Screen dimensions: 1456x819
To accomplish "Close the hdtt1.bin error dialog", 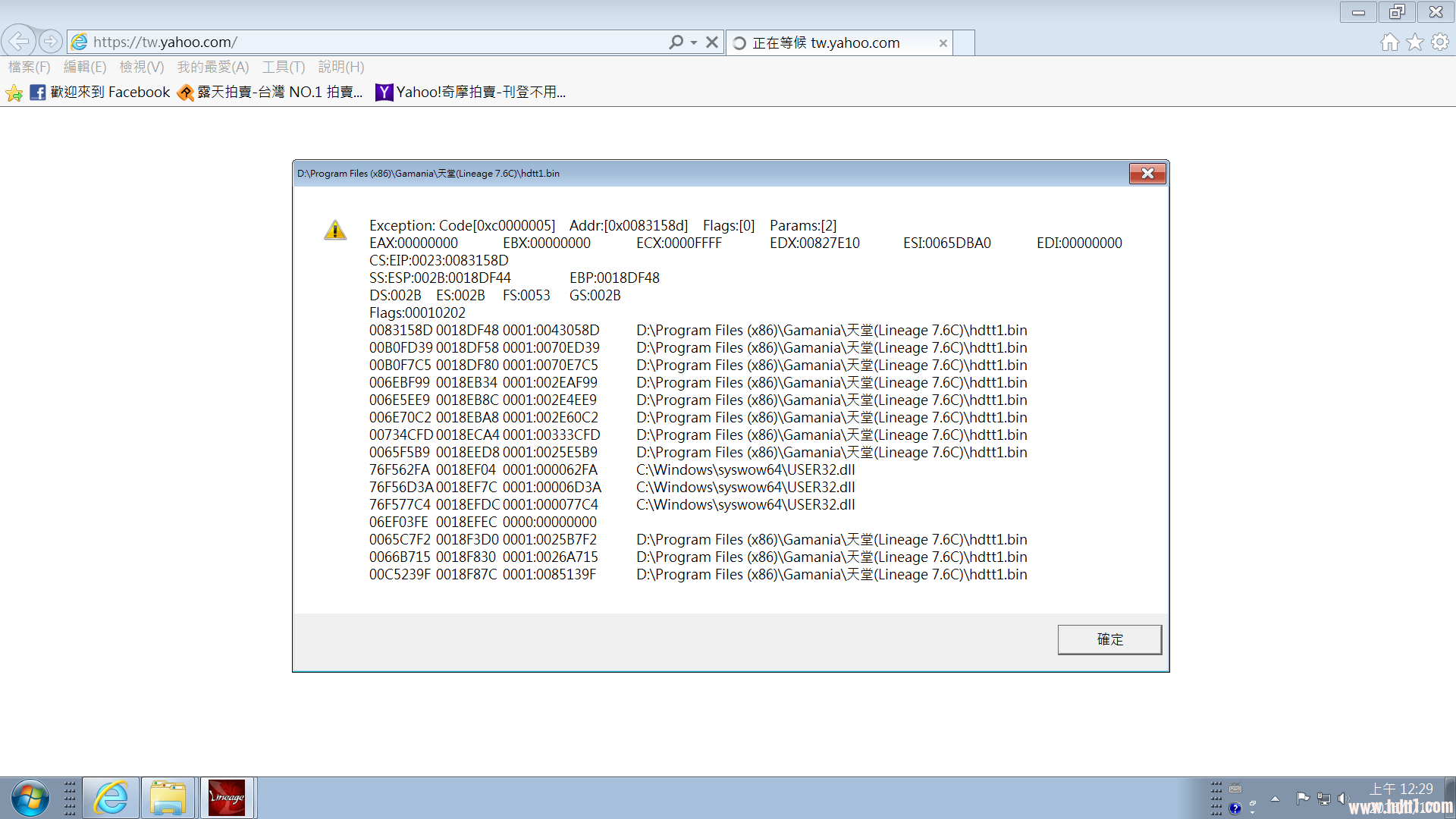I will 1147,174.
